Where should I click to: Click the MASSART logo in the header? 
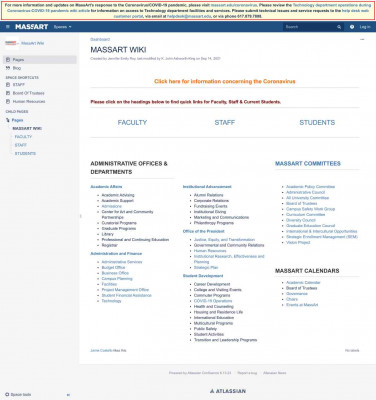(32, 27)
